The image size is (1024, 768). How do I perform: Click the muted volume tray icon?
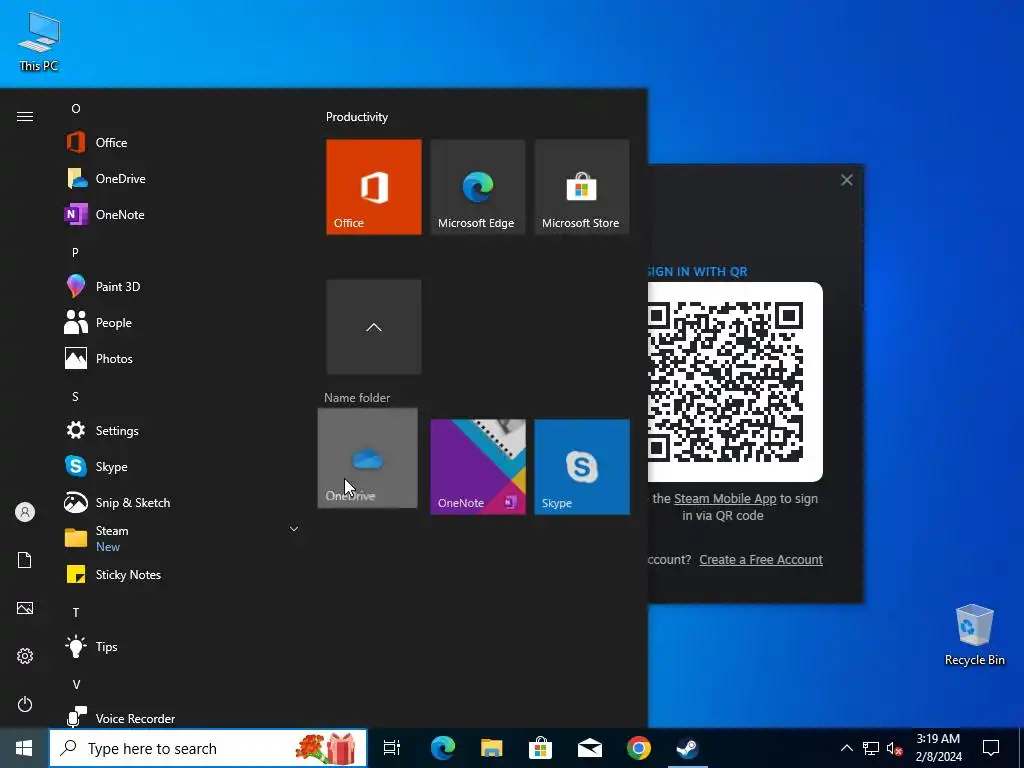pyautogui.click(x=894, y=748)
